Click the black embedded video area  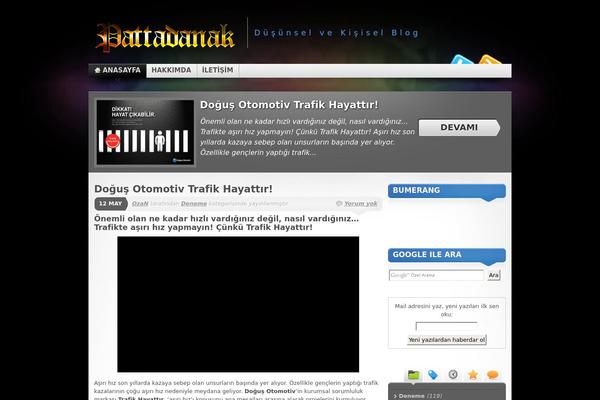238,304
